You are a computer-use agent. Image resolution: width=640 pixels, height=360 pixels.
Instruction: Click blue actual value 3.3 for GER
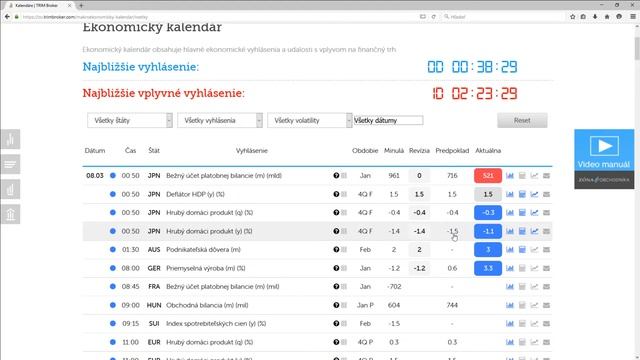tap(488, 268)
